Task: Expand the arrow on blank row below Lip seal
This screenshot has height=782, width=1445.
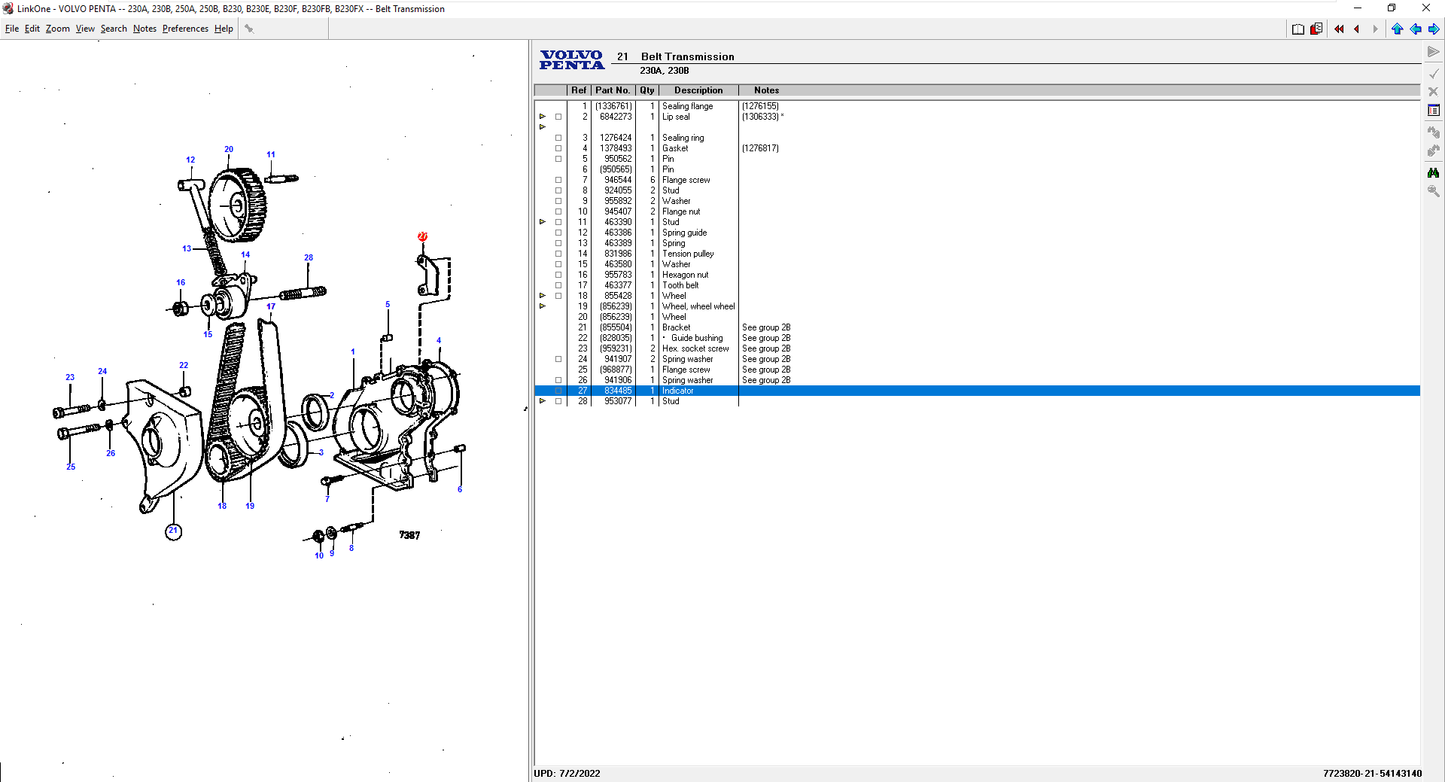Action: tap(543, 127)
